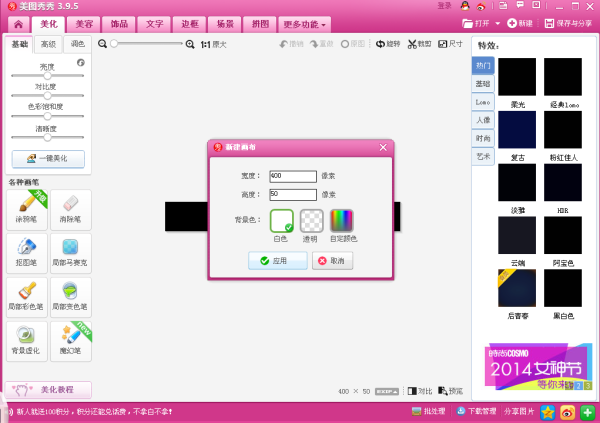Click the 撤销 undo icon
This screenshot has width=600, height=423.
coord(284,44)
